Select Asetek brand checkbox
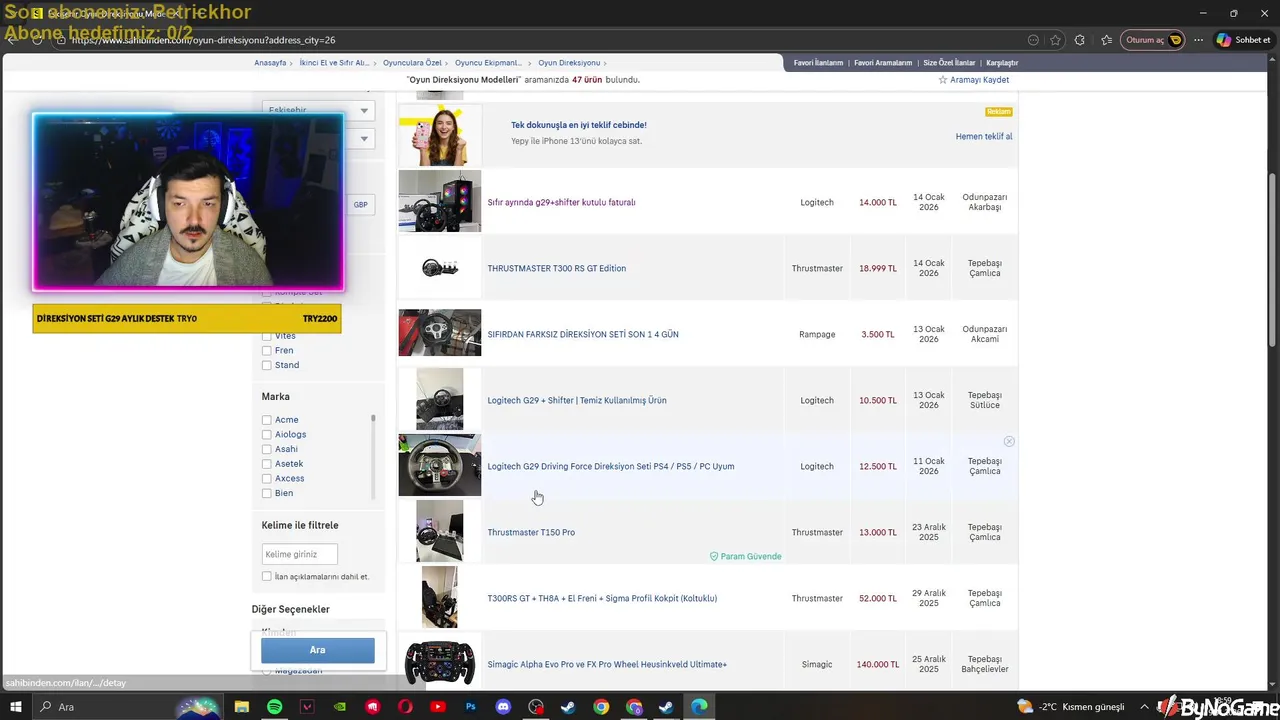The height and width of the screenshot is (720, 1280). 266,464
